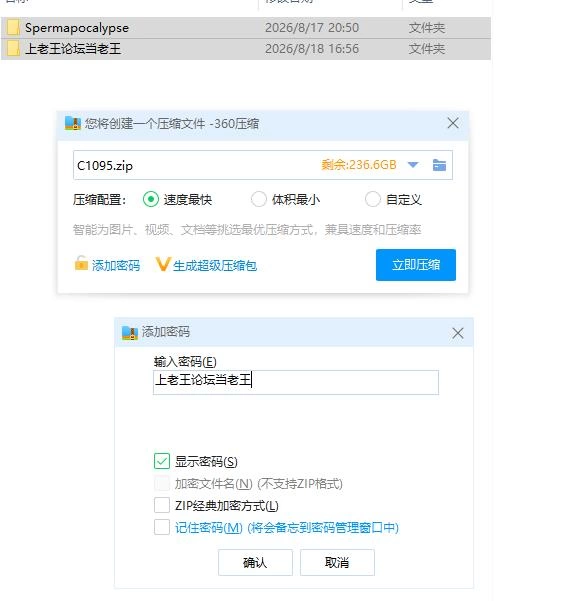This screenshot has height=601, width=563.
Task: Confirm password with 确认 button
Action: pos(255,562)
